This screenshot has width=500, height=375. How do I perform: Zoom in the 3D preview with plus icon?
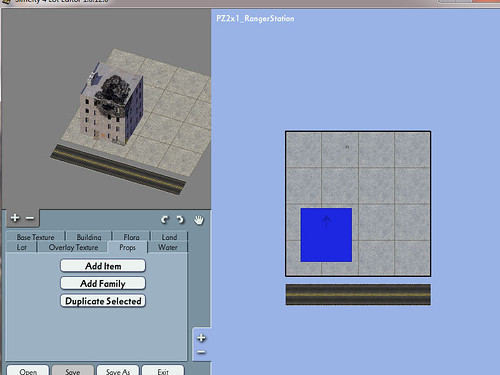coord(15,218)
